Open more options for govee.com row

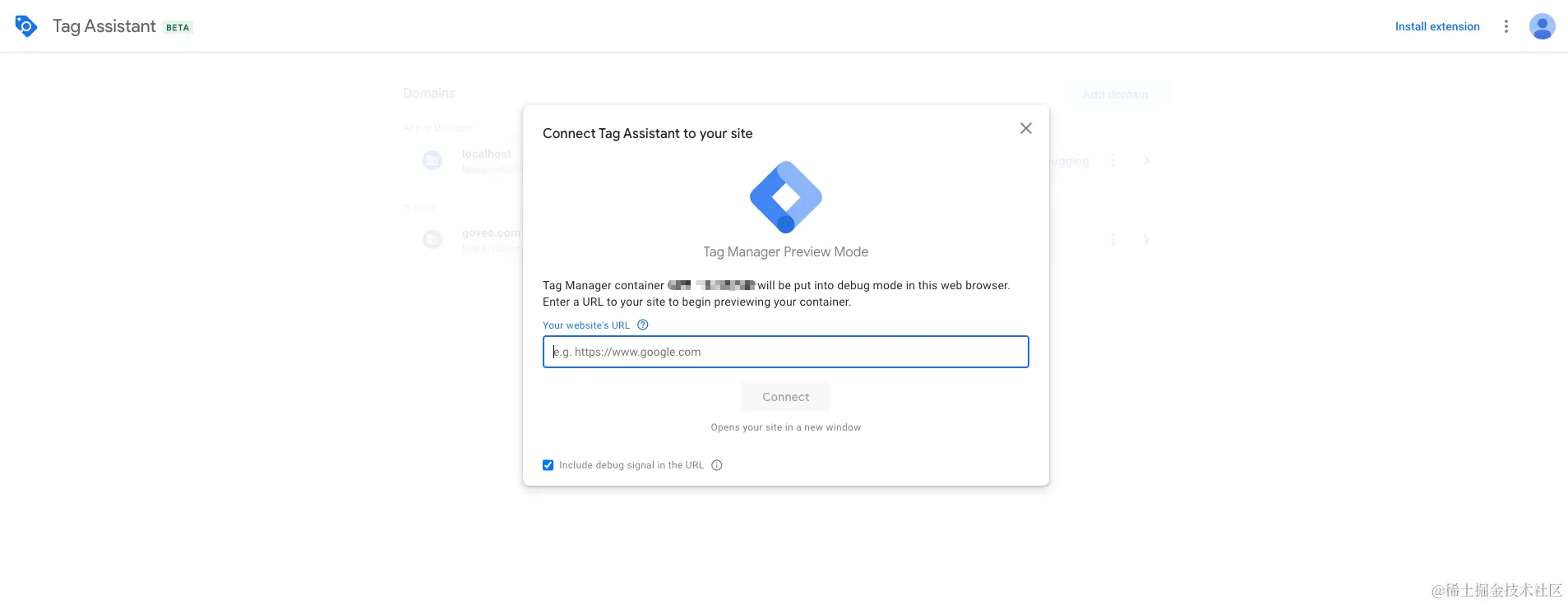[1113, 239]
